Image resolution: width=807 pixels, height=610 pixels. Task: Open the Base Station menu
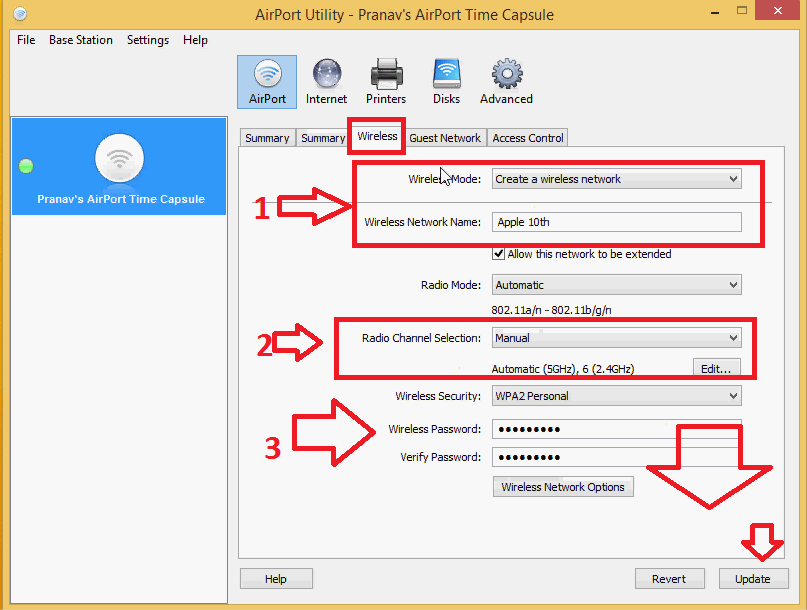pos(81,40)
